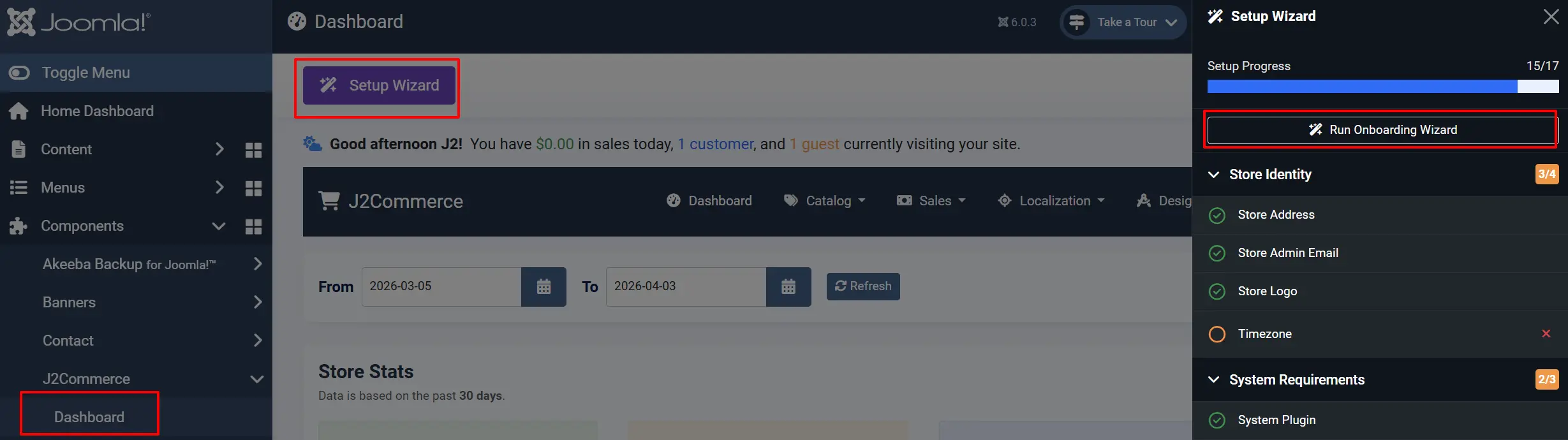
Task: Click the 1 customer link
Action: pyautogui.click(x=716, y=144)
